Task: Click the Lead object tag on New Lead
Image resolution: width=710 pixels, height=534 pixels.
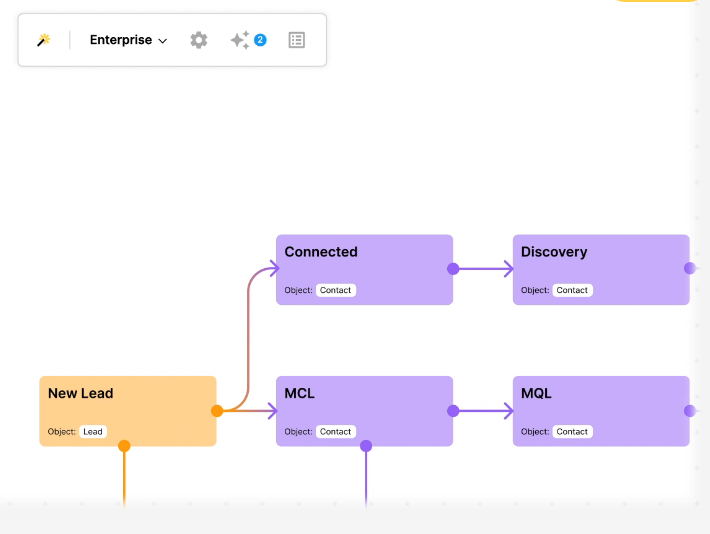Action: tap(93, 432)
